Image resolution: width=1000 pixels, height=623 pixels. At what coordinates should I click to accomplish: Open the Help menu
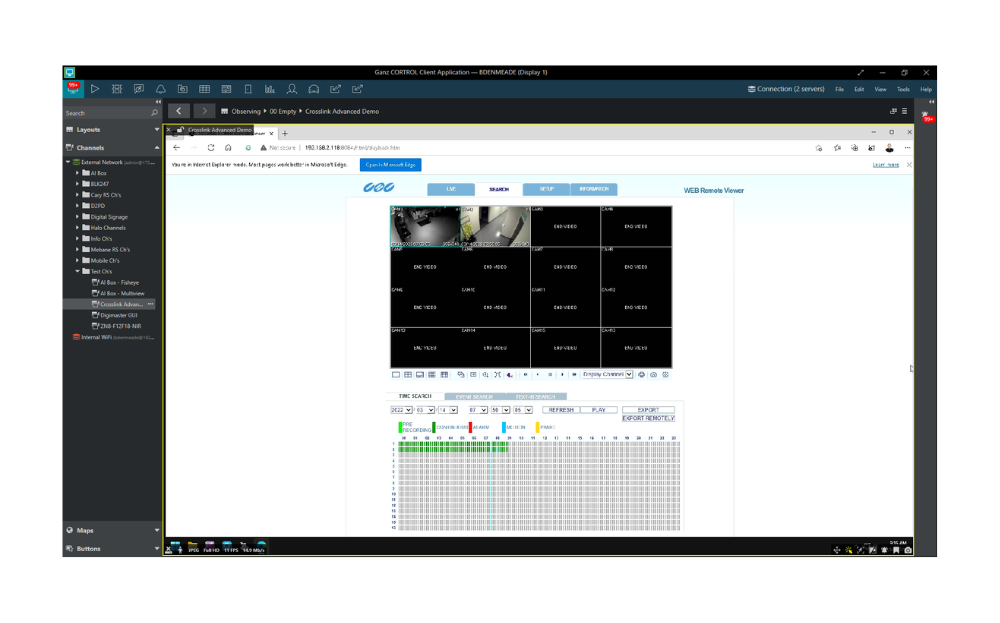pos(926,89)
